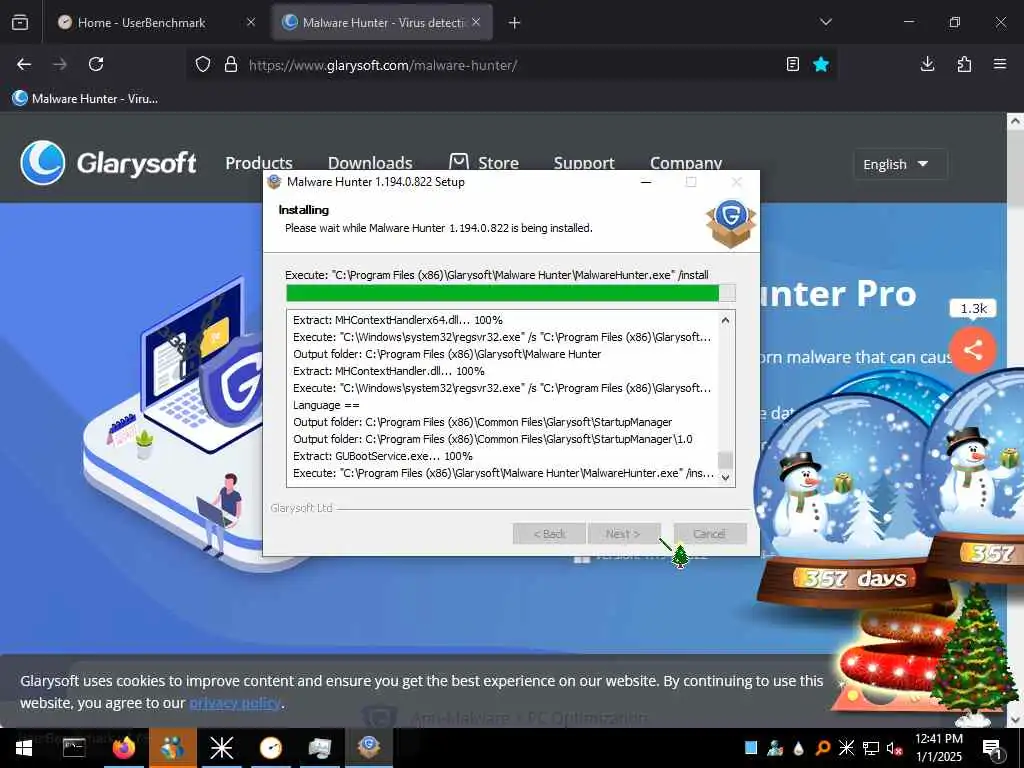Go back using the browser back arrow

(24, 64)
